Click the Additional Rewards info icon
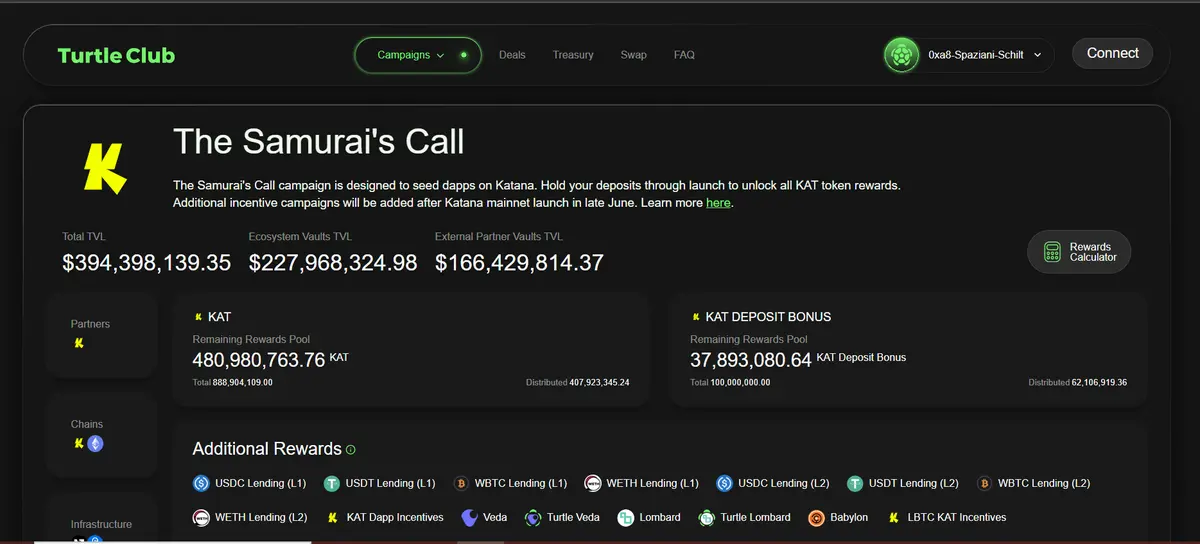Viewport: 1200px width, 544px height. [x=351, y=450]
